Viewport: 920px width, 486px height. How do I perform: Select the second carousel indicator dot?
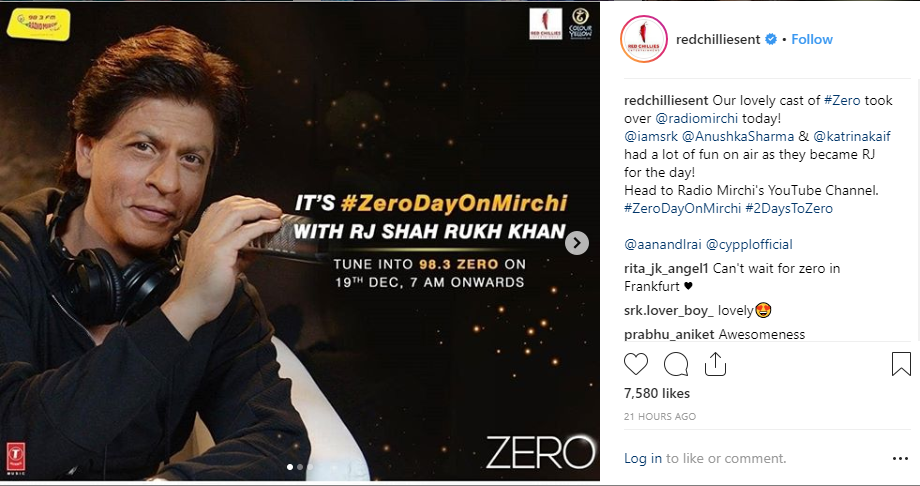point(300,467)
